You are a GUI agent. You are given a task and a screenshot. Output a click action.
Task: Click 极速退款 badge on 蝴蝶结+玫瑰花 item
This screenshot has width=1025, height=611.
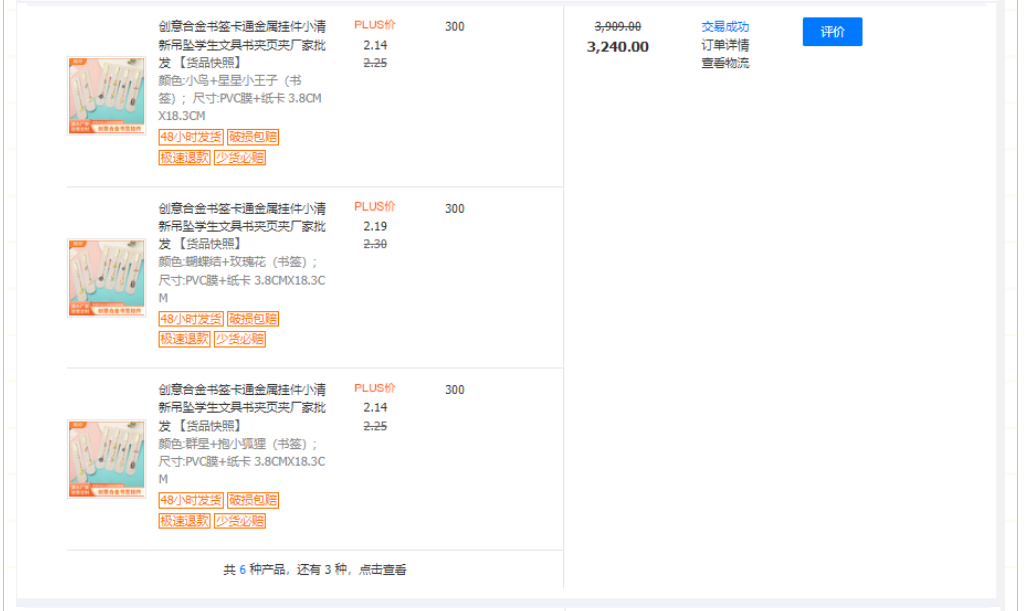pos(184,339)
